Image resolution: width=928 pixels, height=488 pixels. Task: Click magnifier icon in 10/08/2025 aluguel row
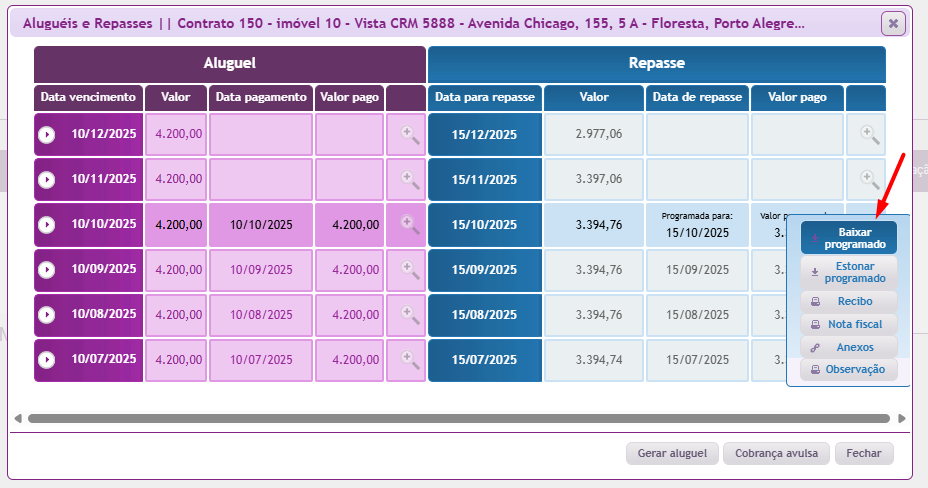click(x=410, y=315)
